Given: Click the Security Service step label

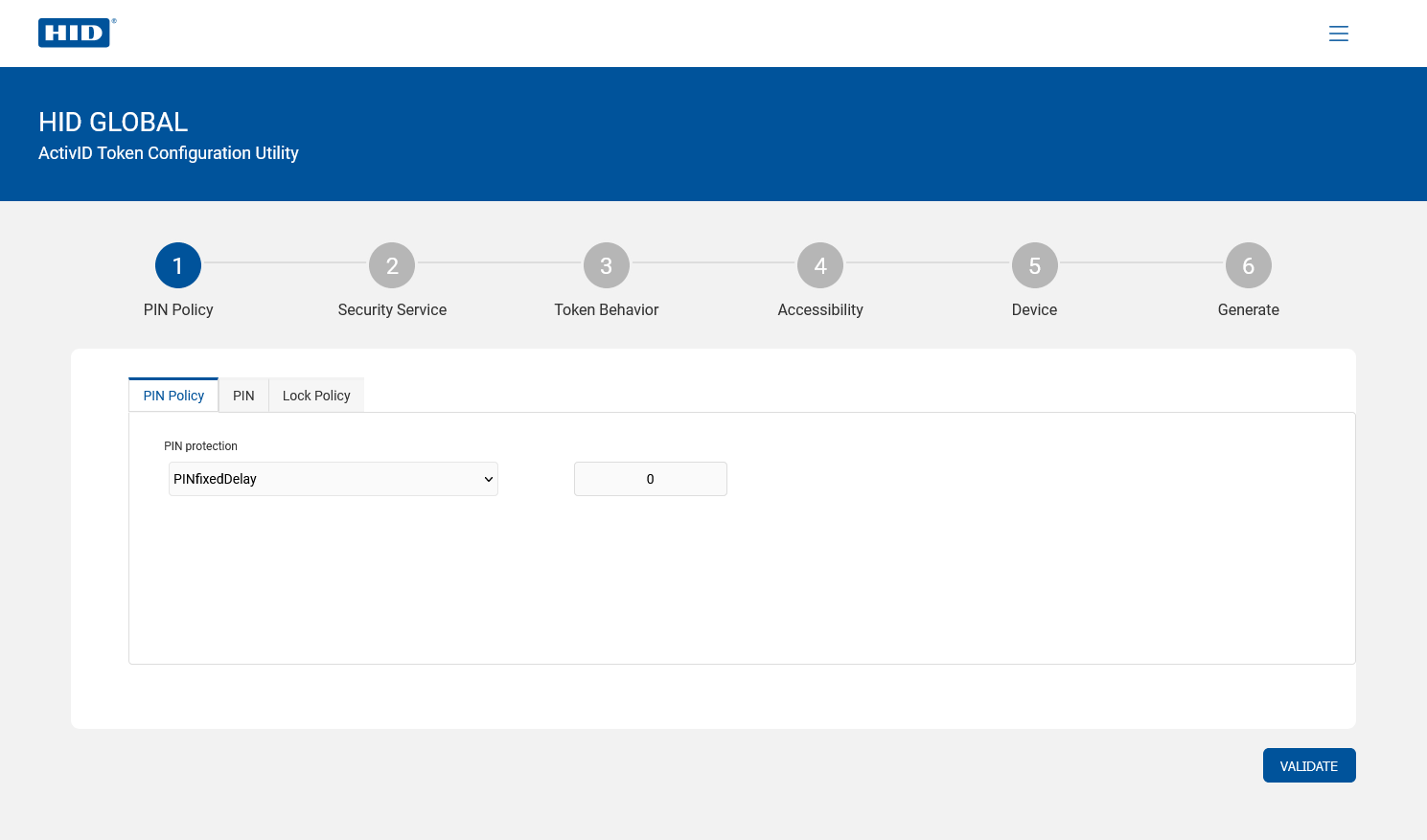Looking at the screenshot, I should pos(392,309).
